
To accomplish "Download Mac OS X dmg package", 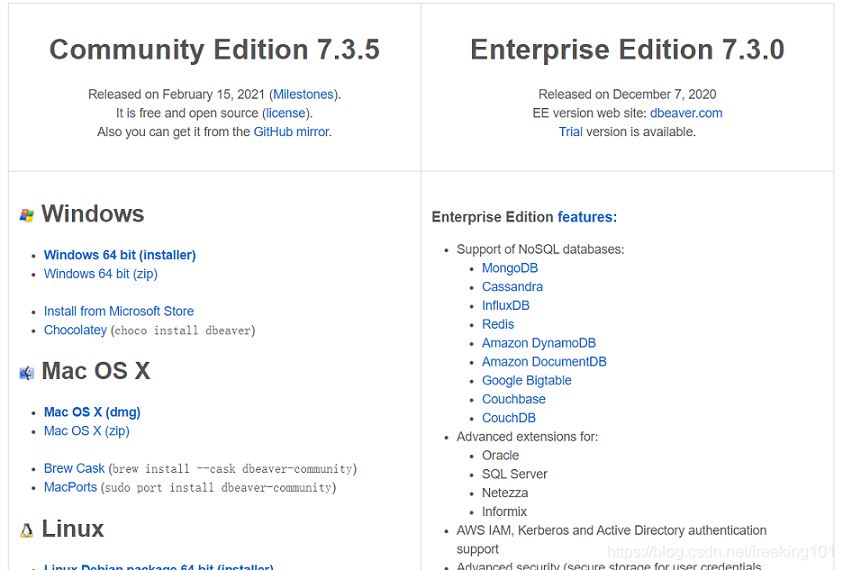I will click(x=92, y=412).
